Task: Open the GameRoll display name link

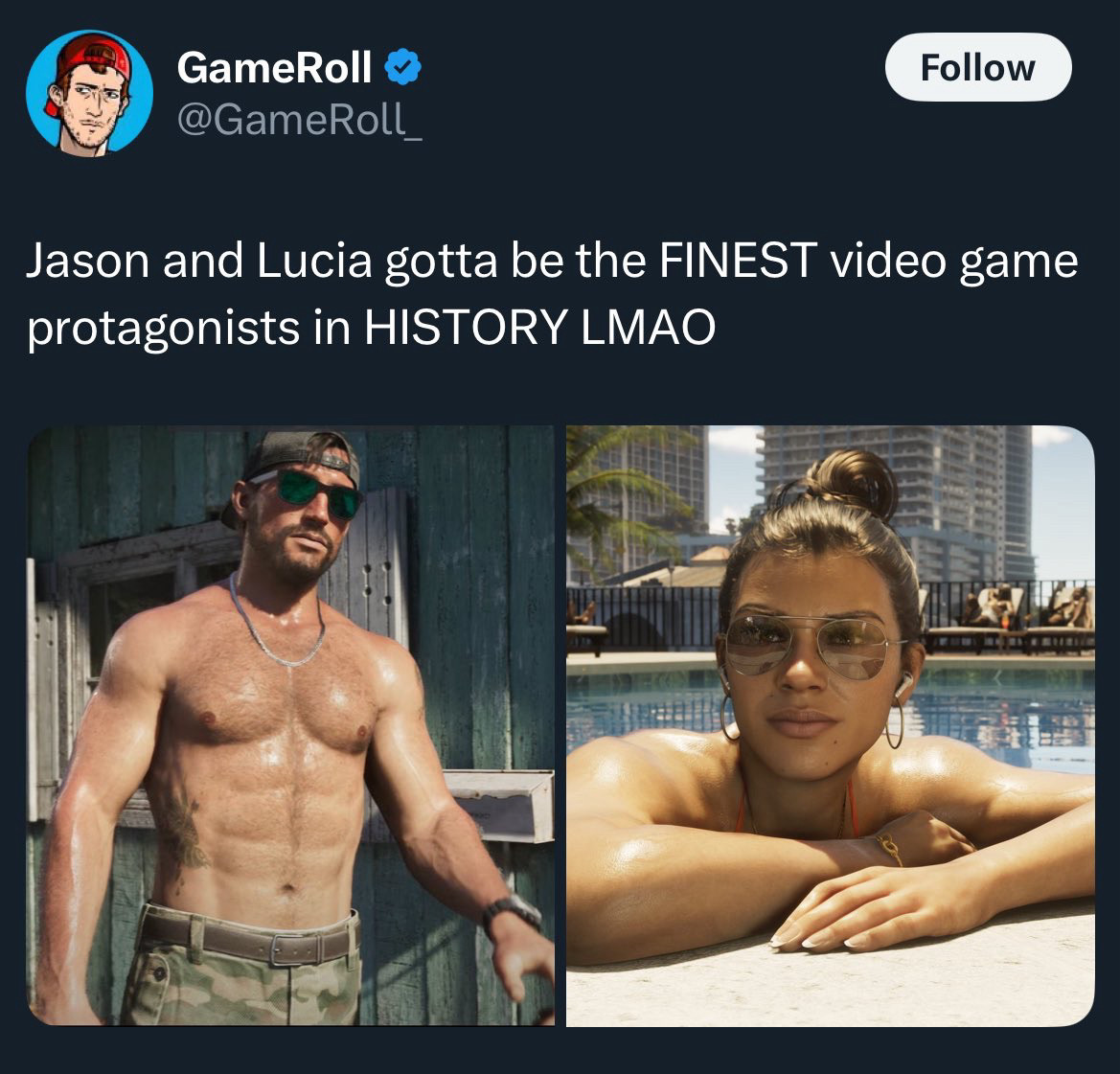Action: click(x=274, y=67)
